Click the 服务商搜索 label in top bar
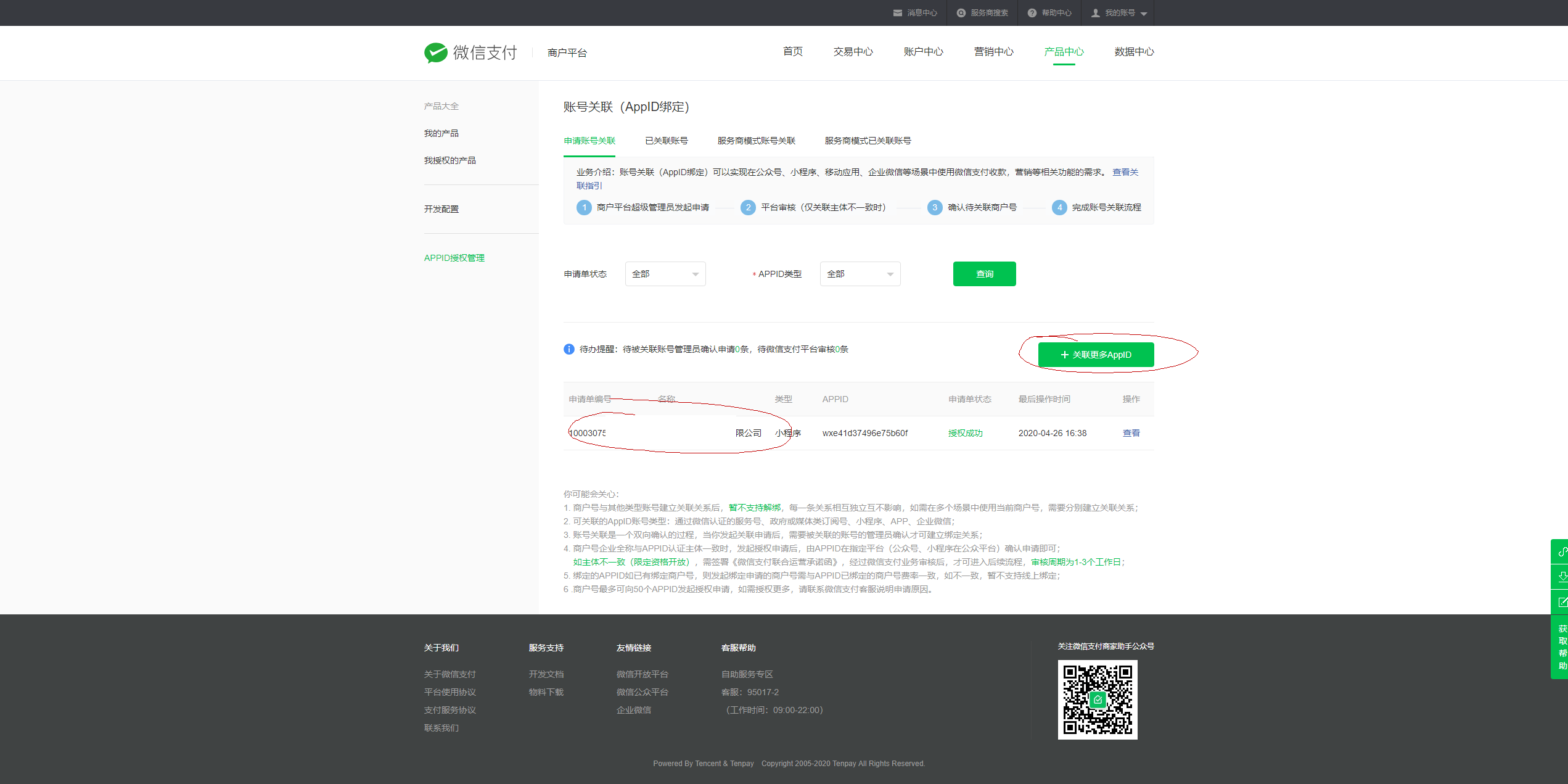The height and width of the screenshot is (784, 1568). [990, 13]
